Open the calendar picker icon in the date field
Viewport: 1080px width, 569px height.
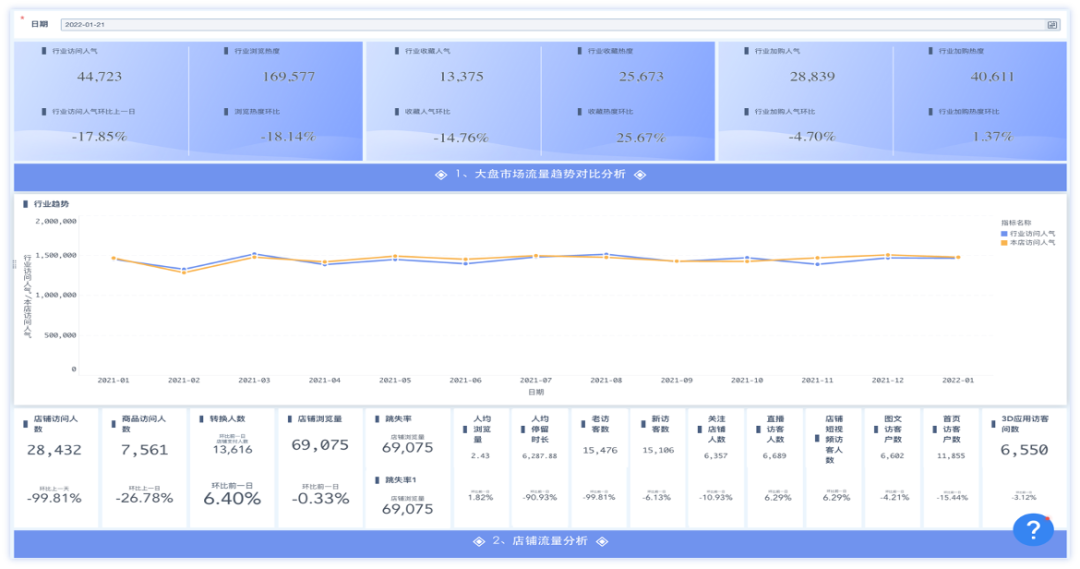point(1052,25)
